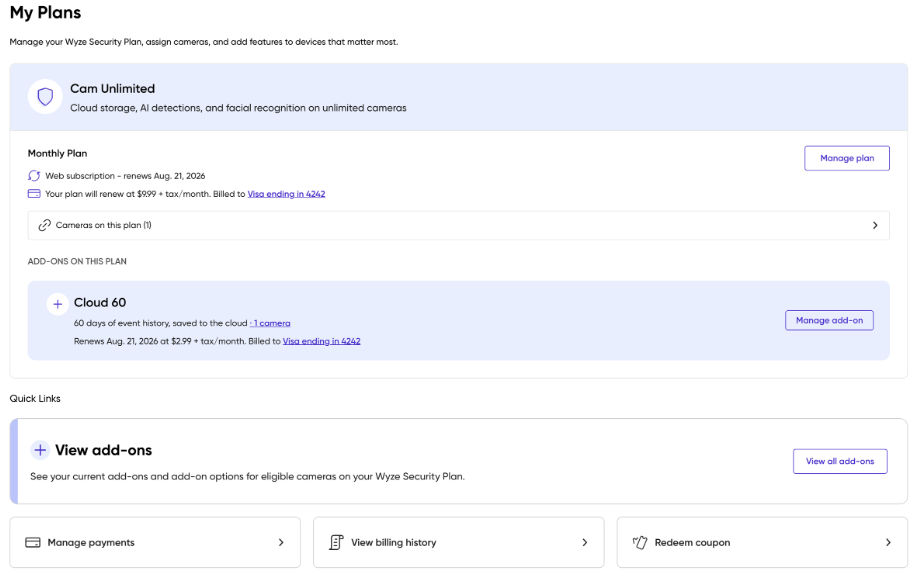The image size is (915, 575).
Task: Click the credit card icon beside plan renewal price
Action: coord(34,194)
